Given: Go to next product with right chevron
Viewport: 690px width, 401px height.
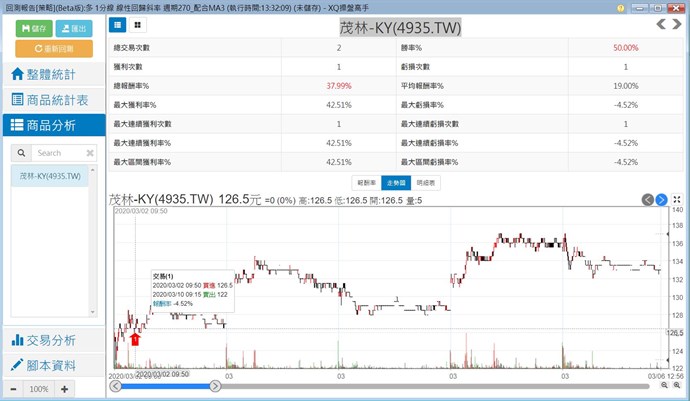Looking at the screenshot, I should [x=677, y=25].
